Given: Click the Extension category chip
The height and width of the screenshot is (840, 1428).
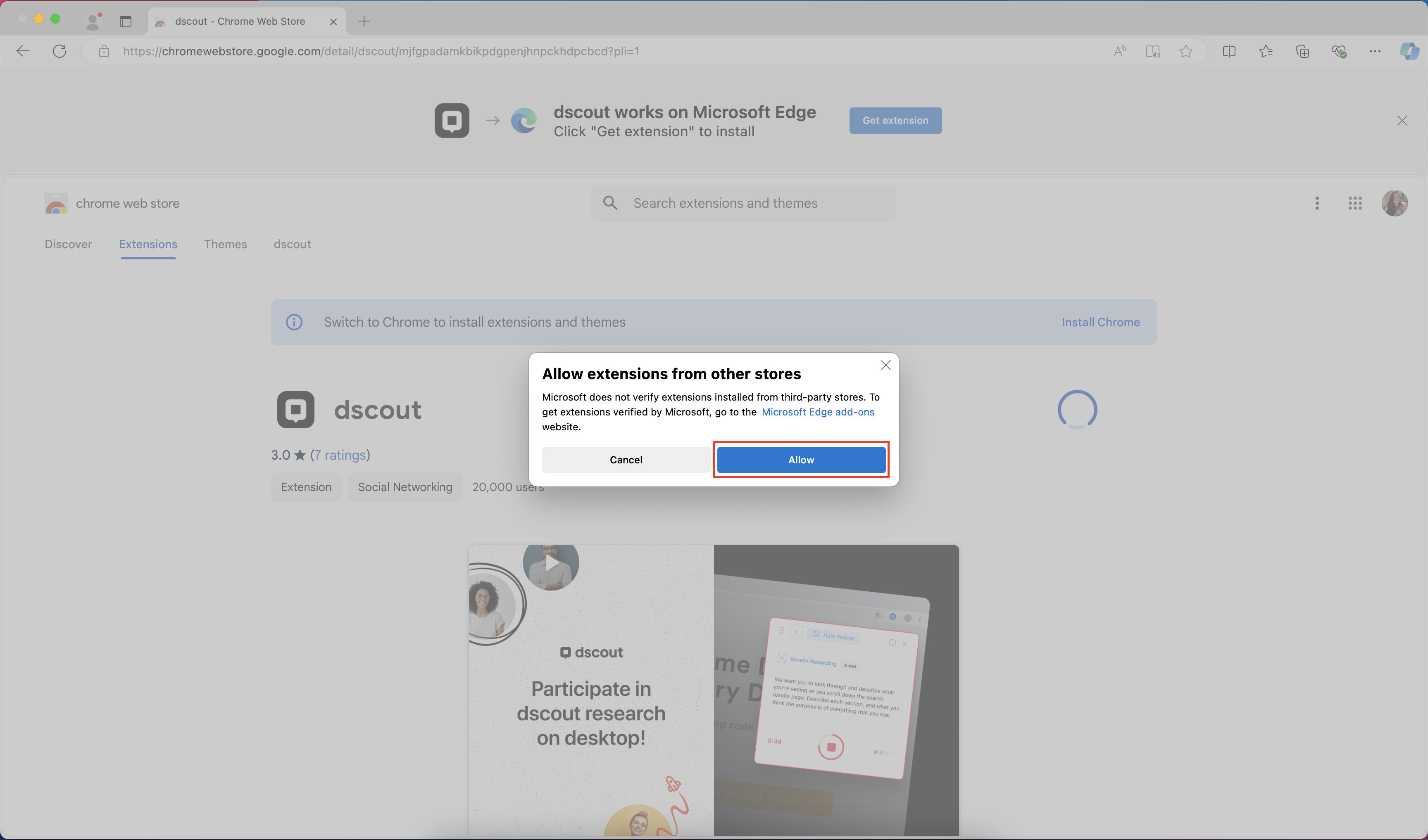Looking at the screenshot, I should coord(306,487).
